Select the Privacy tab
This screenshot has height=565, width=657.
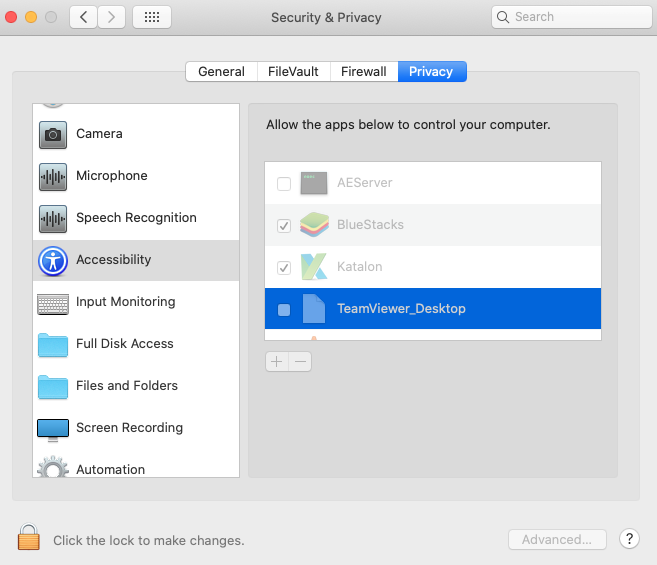click(x=432, y=72)
